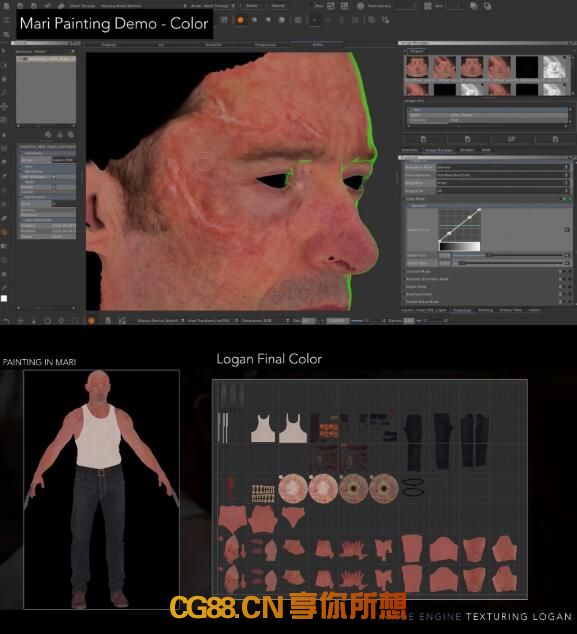
Task: Select the orange Paint Through tool in left toolbar
Action: [x=4, y=232]
